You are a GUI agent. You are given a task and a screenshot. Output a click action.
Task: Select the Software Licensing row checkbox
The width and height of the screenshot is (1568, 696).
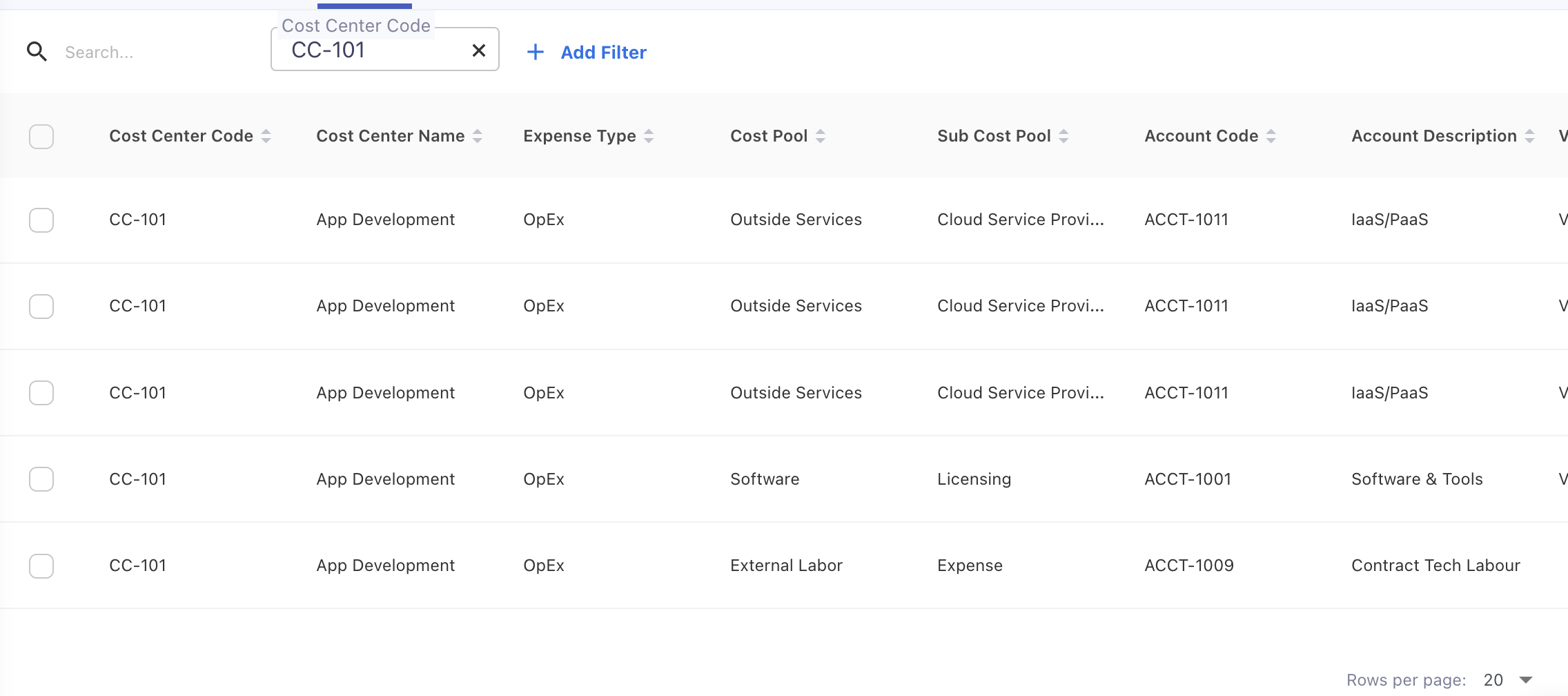point(41,479)
